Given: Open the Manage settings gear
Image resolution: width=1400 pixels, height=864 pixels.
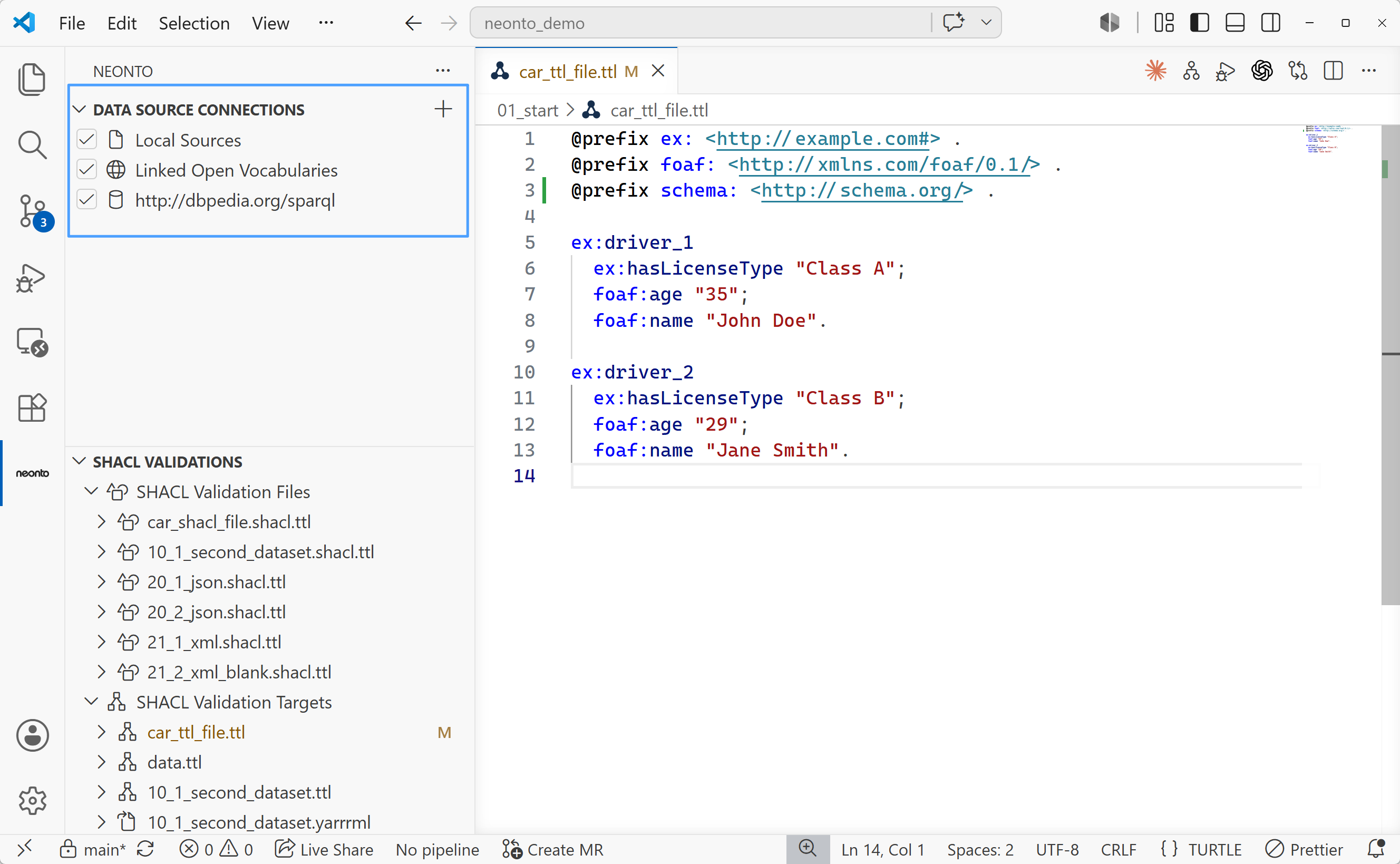Looking at the screenshot, I should point(33,801).
